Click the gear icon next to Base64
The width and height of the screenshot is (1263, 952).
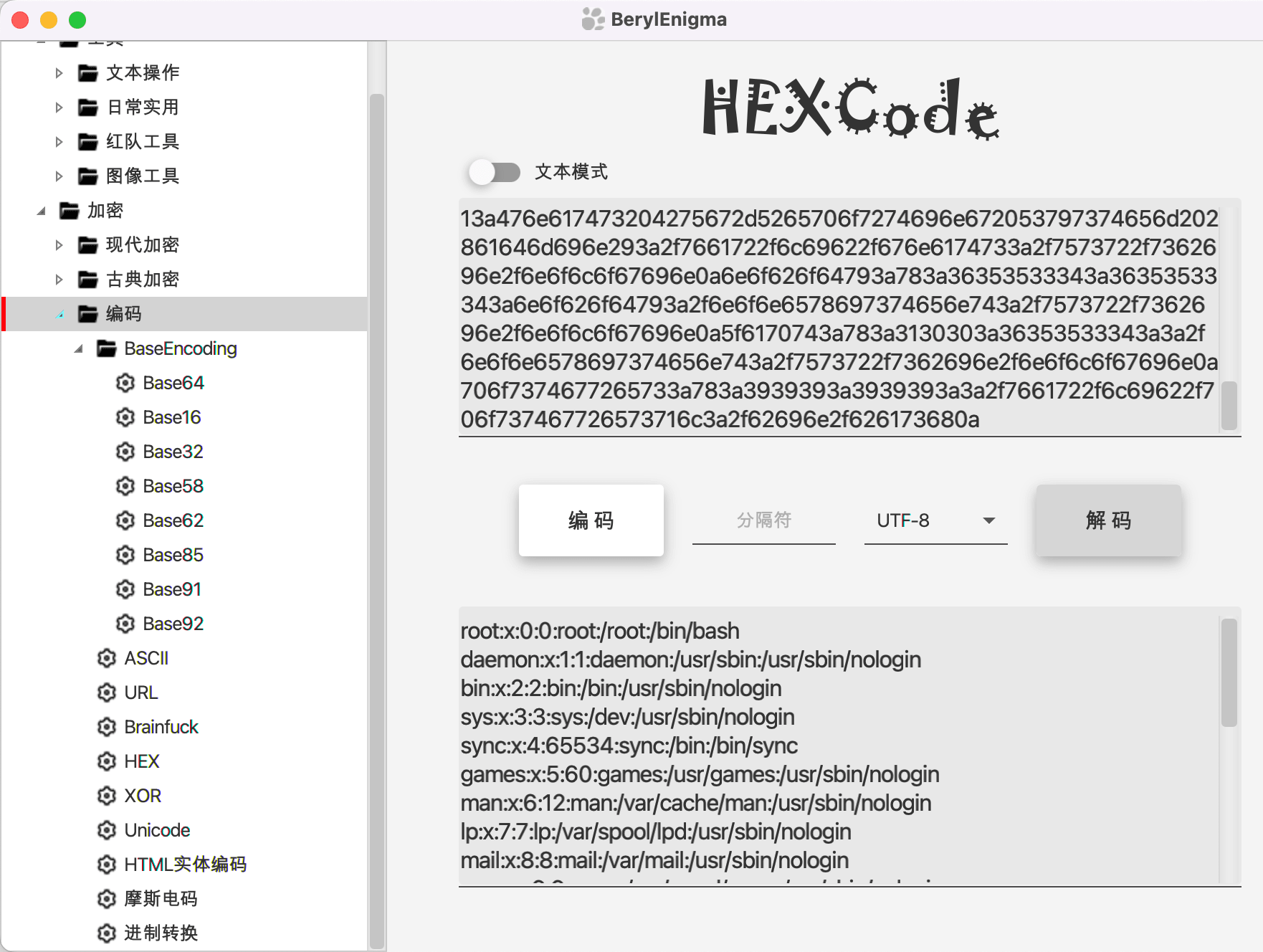coord(125,383)
